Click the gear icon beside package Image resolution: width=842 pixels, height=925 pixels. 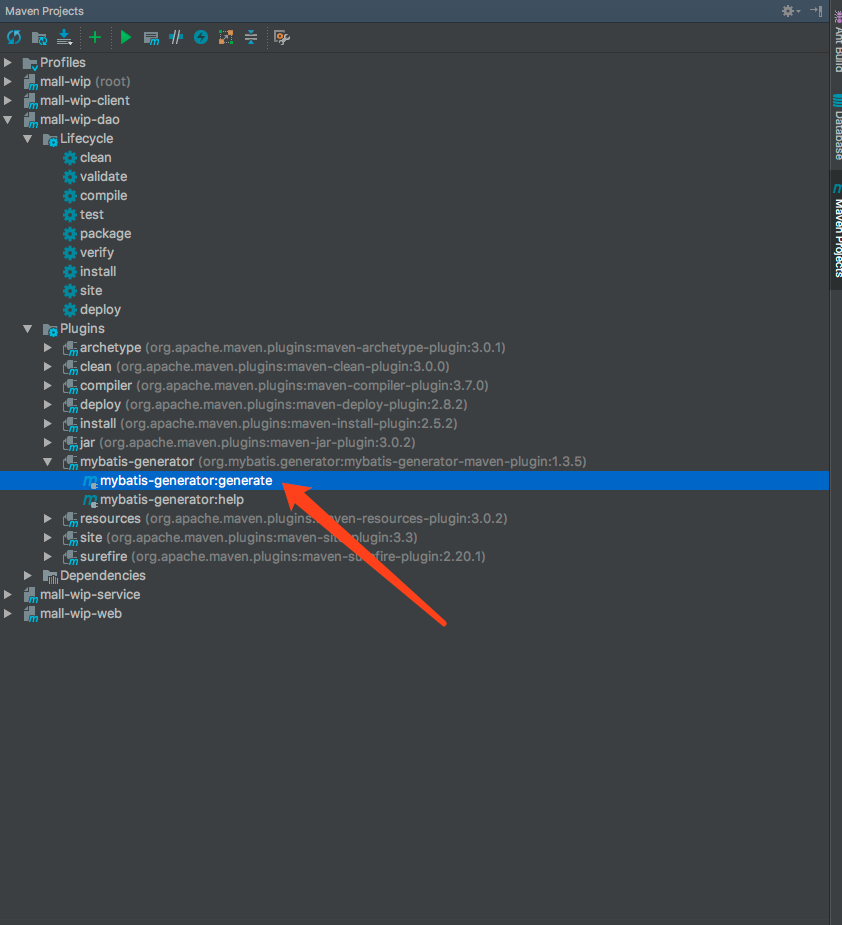coord(70,234)
